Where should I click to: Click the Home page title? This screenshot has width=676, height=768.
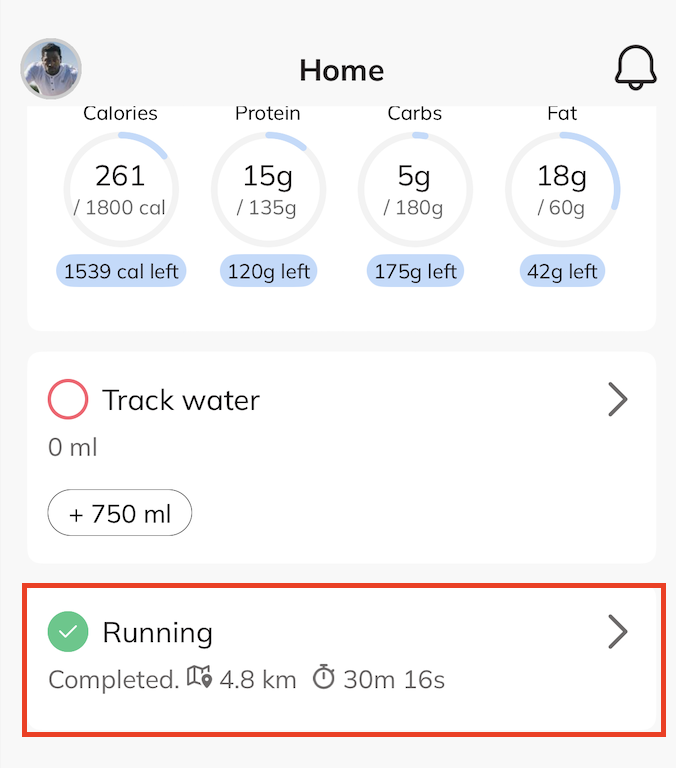[x=341, y=70]
